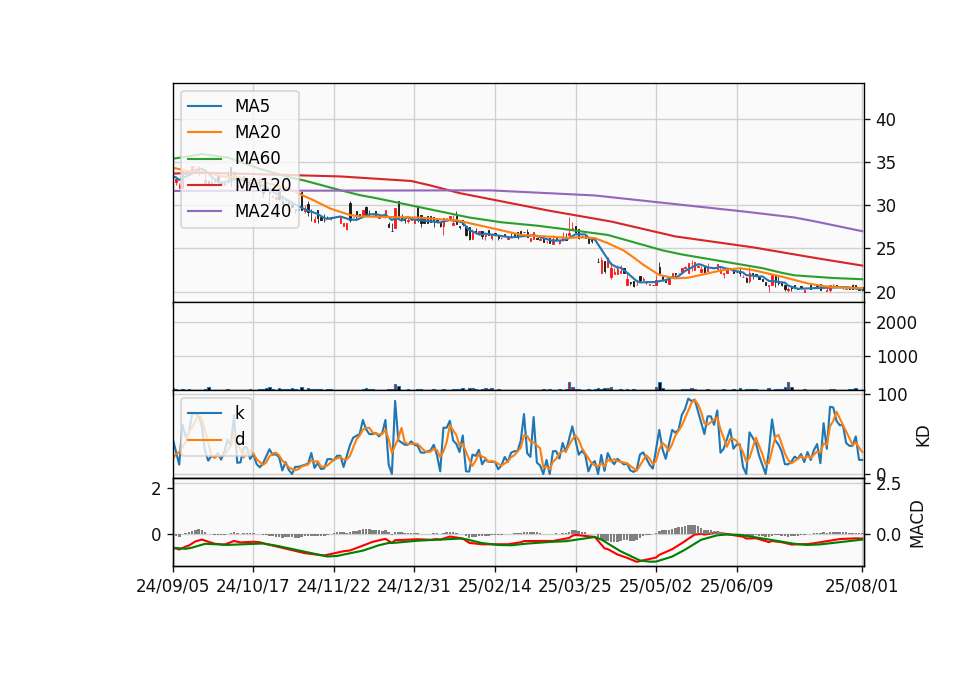Image resolution: width=960 pixels, height=690 pixels.
Task: Click the volume axis value 1000
Action: pyautogui.click(x=896, y=357)
